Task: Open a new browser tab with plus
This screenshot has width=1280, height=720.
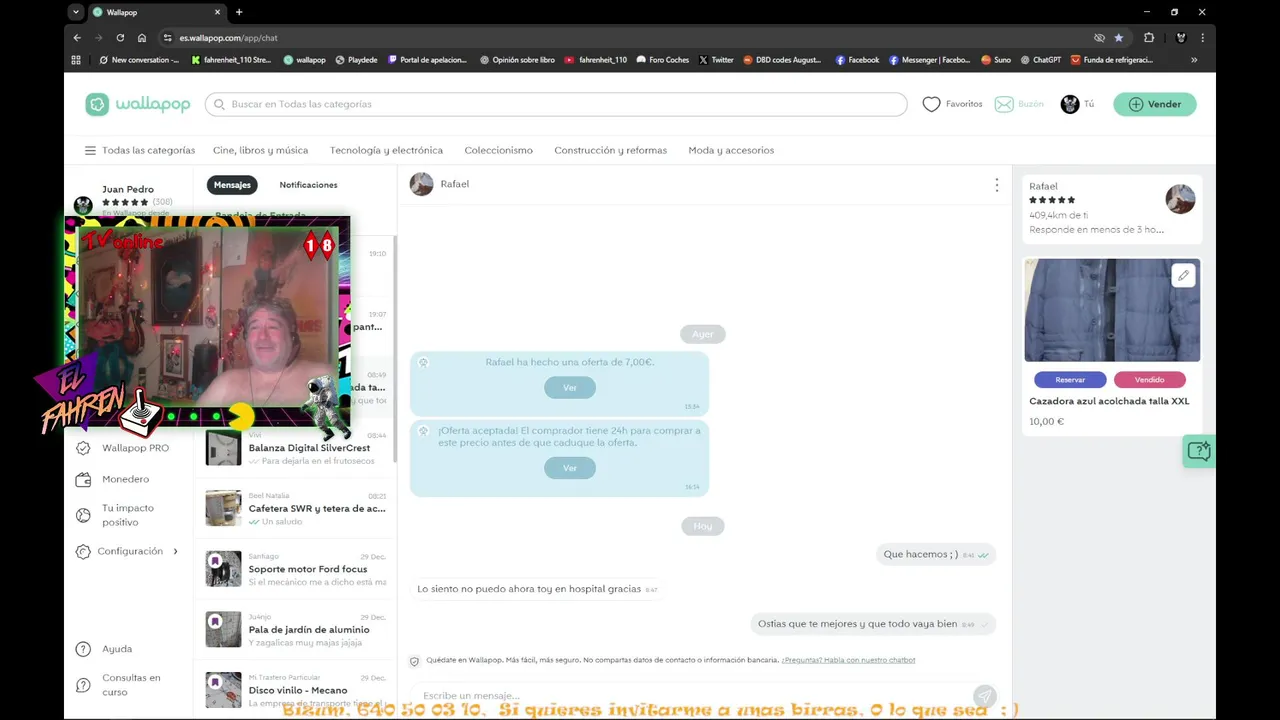Action: (238, 12)
